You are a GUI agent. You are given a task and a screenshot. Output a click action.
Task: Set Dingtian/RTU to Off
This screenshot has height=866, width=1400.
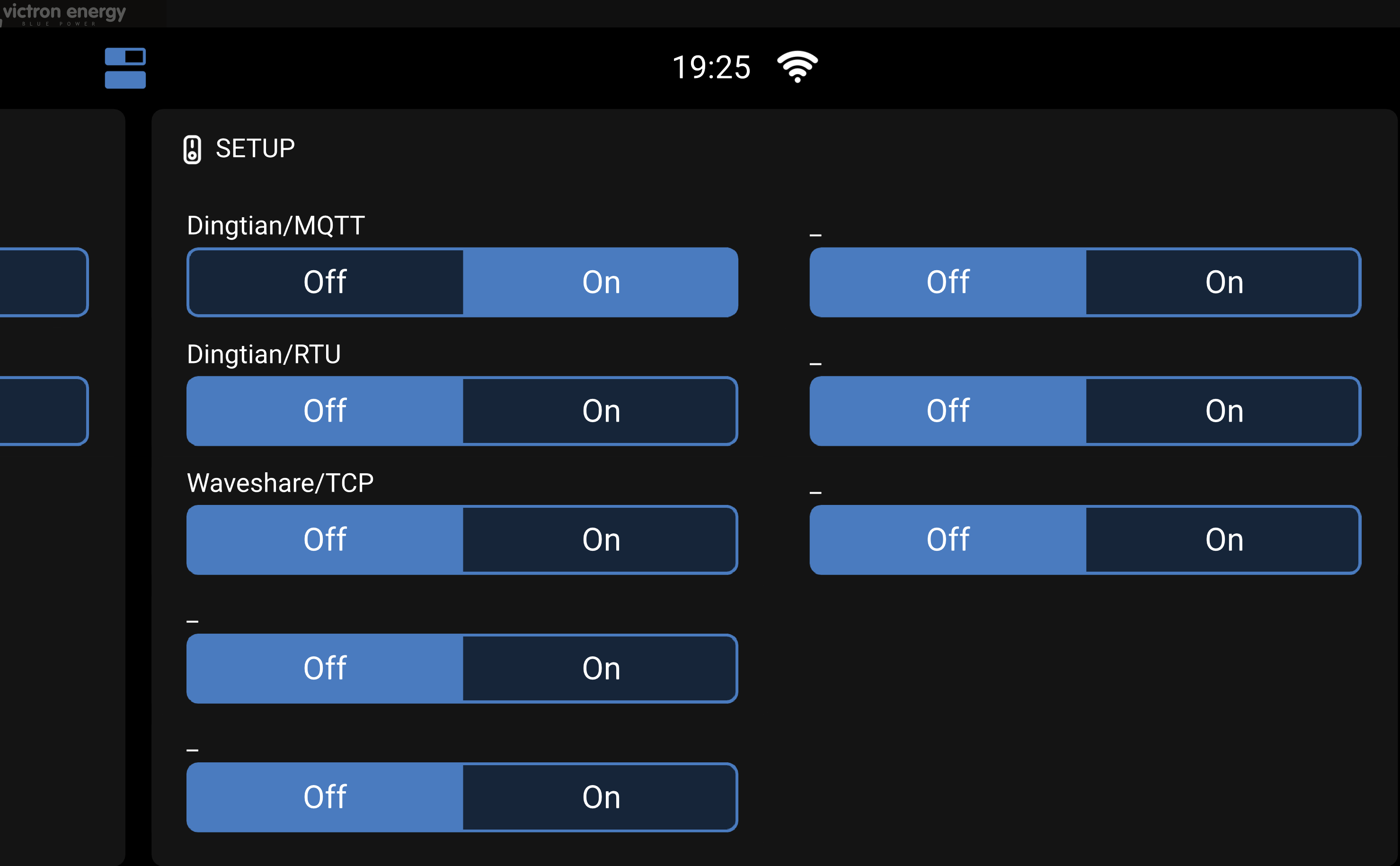(325, 411)
